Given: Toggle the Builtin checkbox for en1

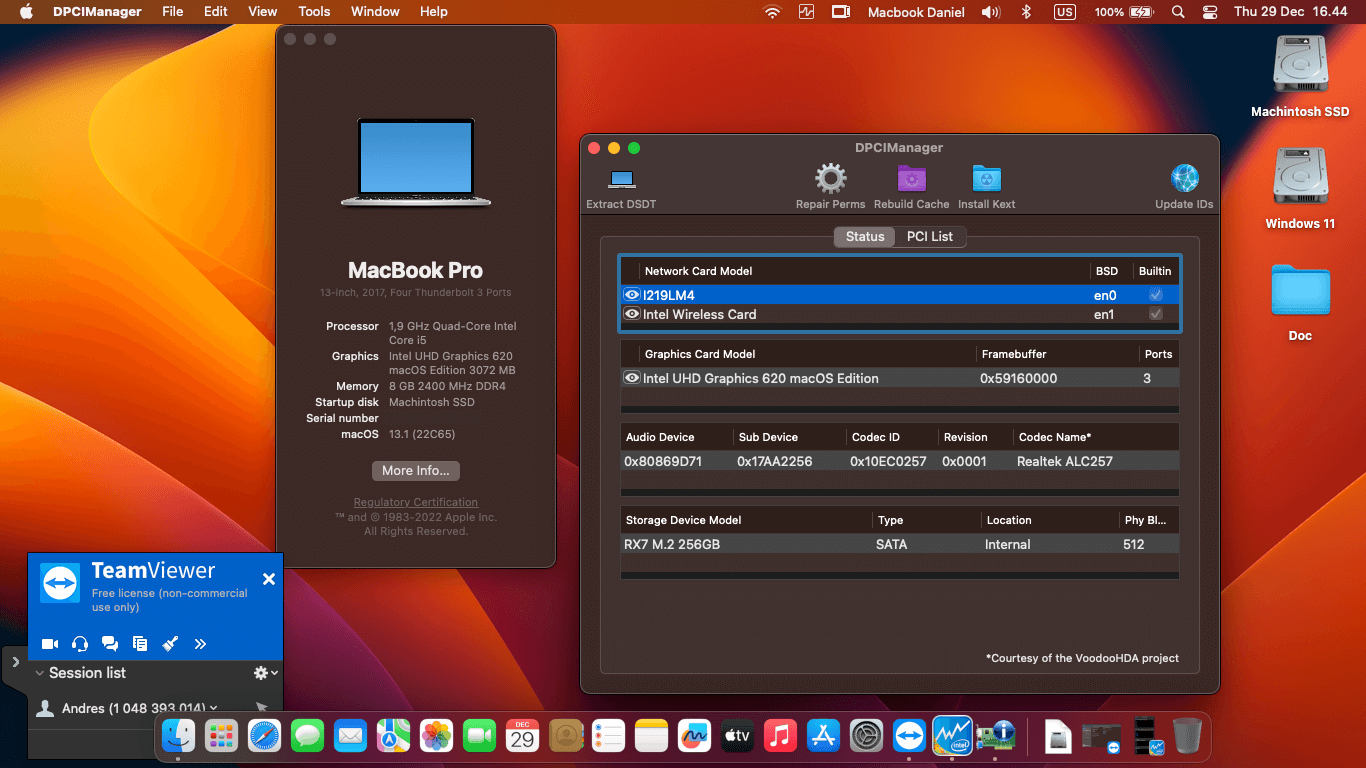Looking at the screenshot, I should pos(1156,314).
